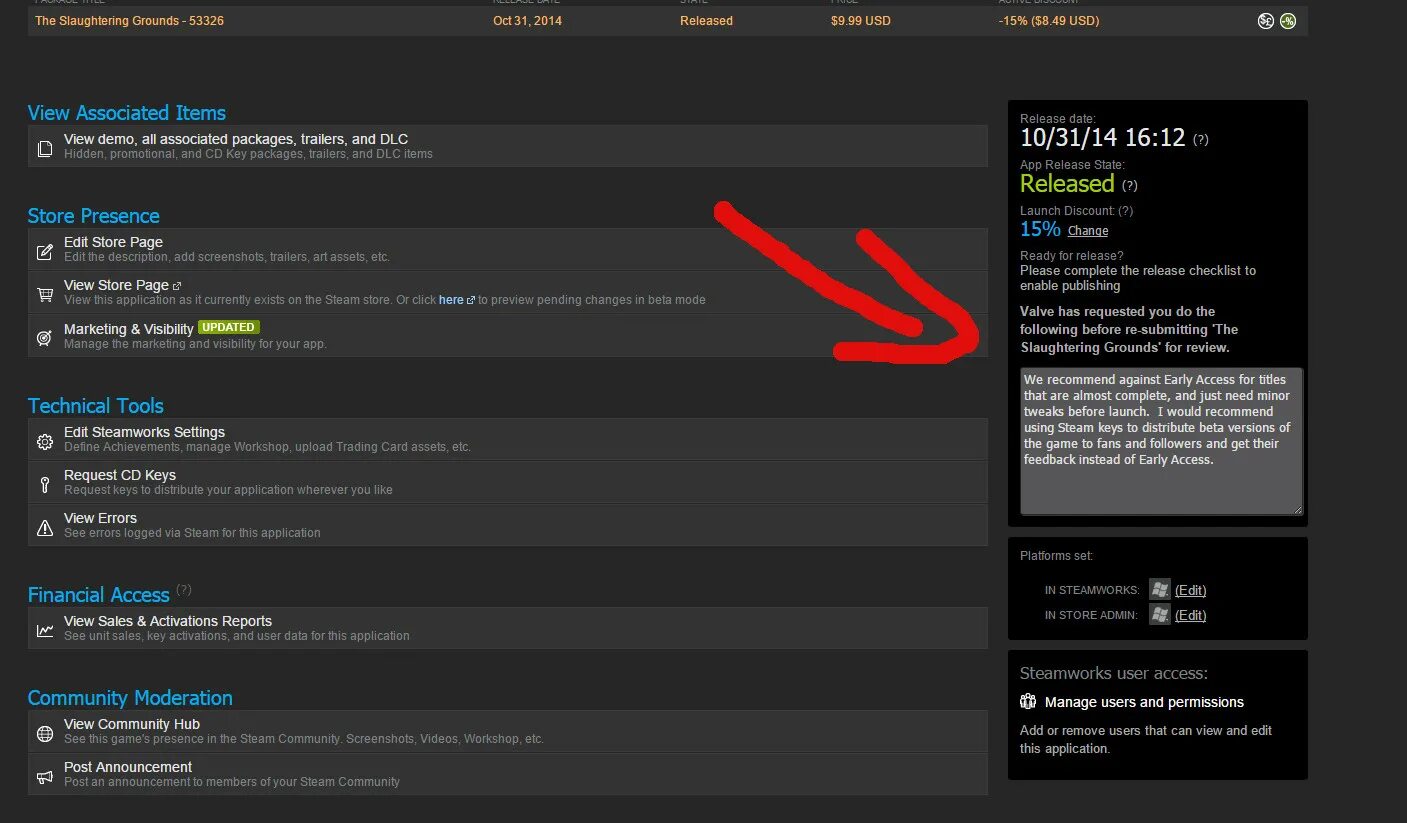
Task: Click the people icon beside Manage users
Action: (1028, 702)
